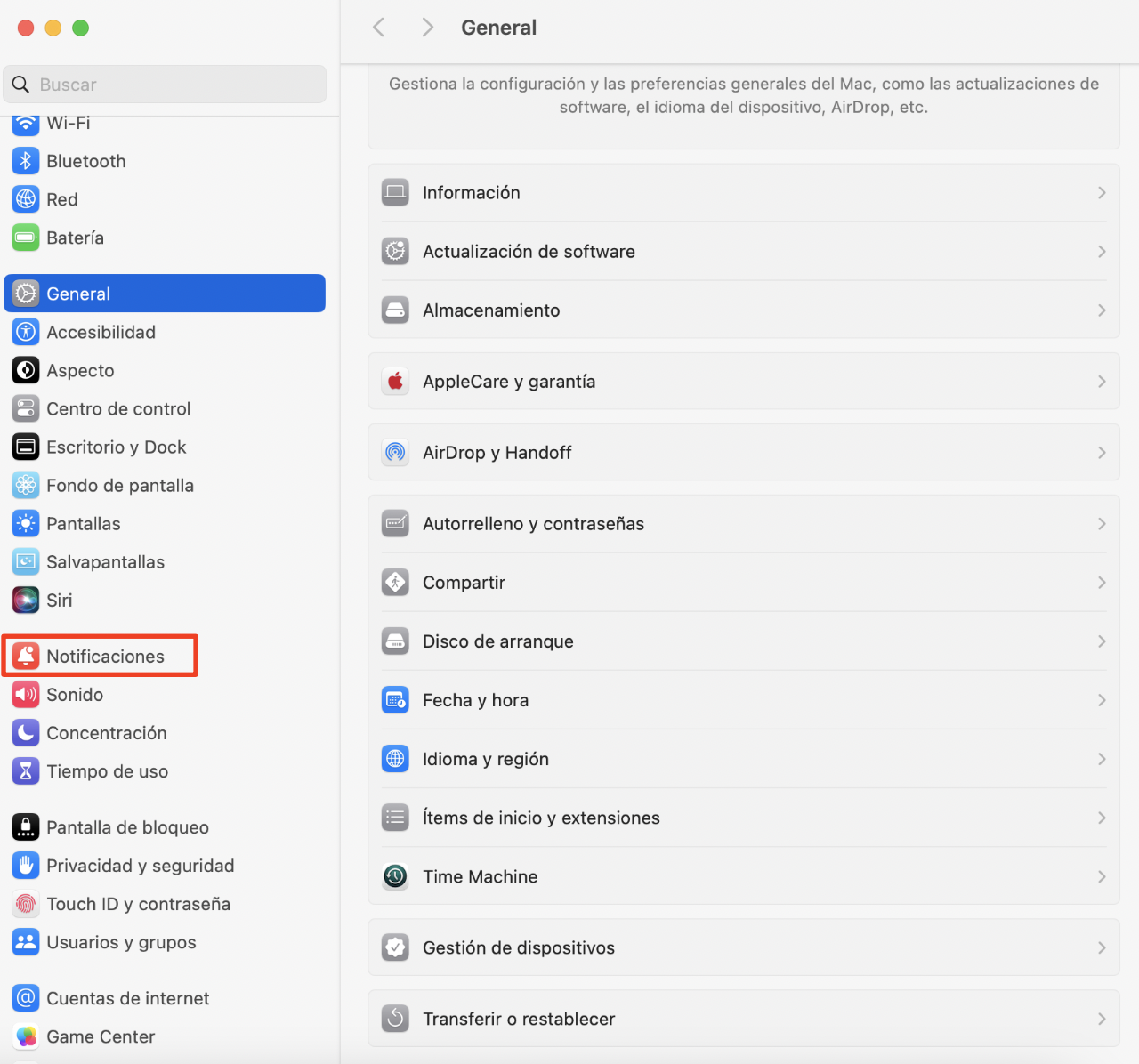Screen dimensions: 1139x1064
Task: Open Fondo de pantalla preferences
Action: coord(121,485)
